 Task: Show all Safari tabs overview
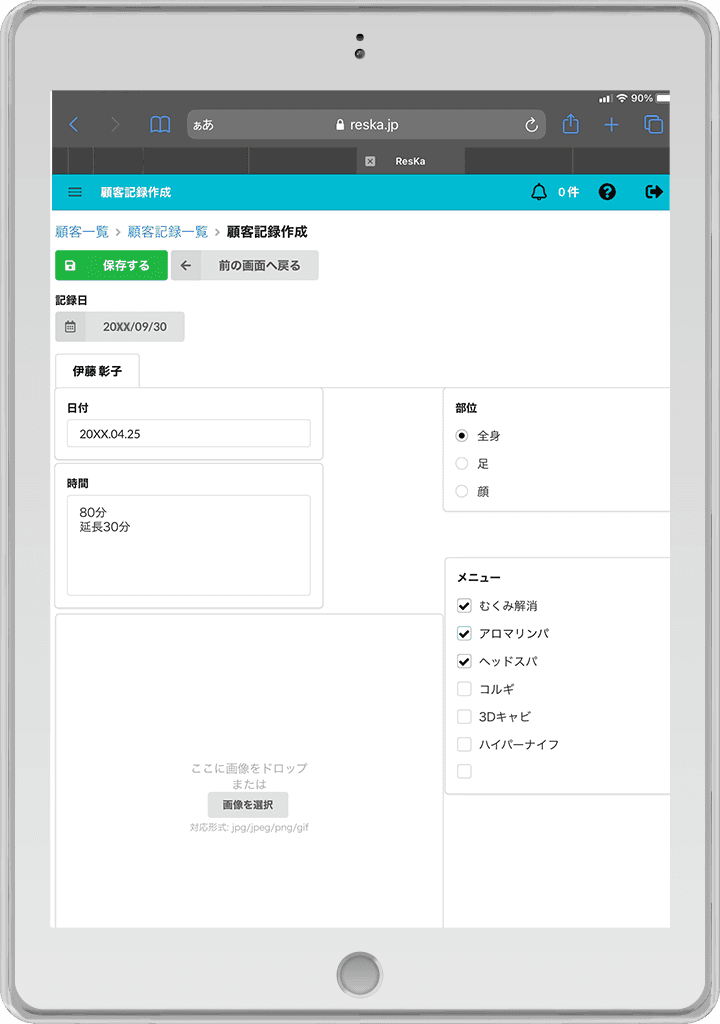653,125
